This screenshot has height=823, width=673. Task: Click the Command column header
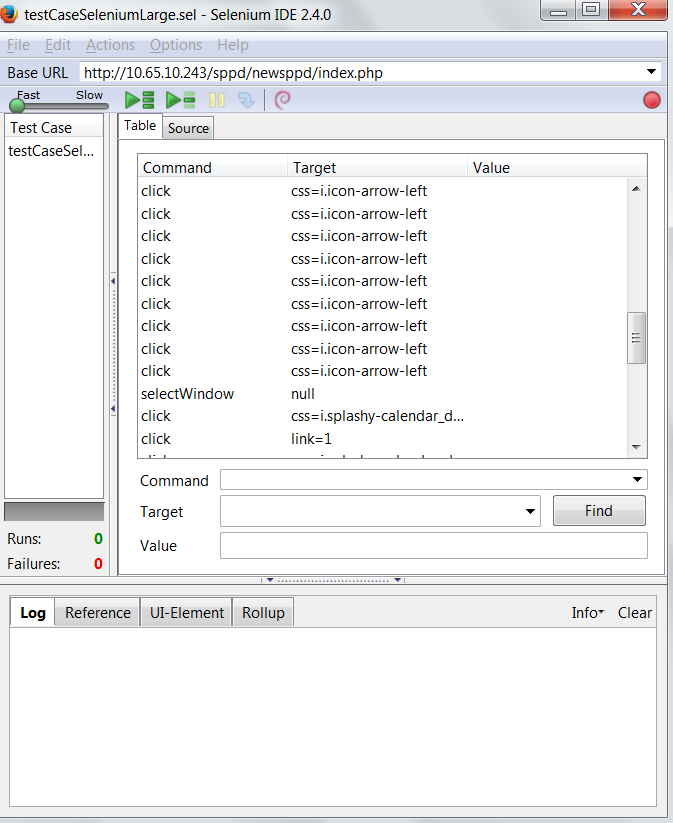(x=213, y=167)
